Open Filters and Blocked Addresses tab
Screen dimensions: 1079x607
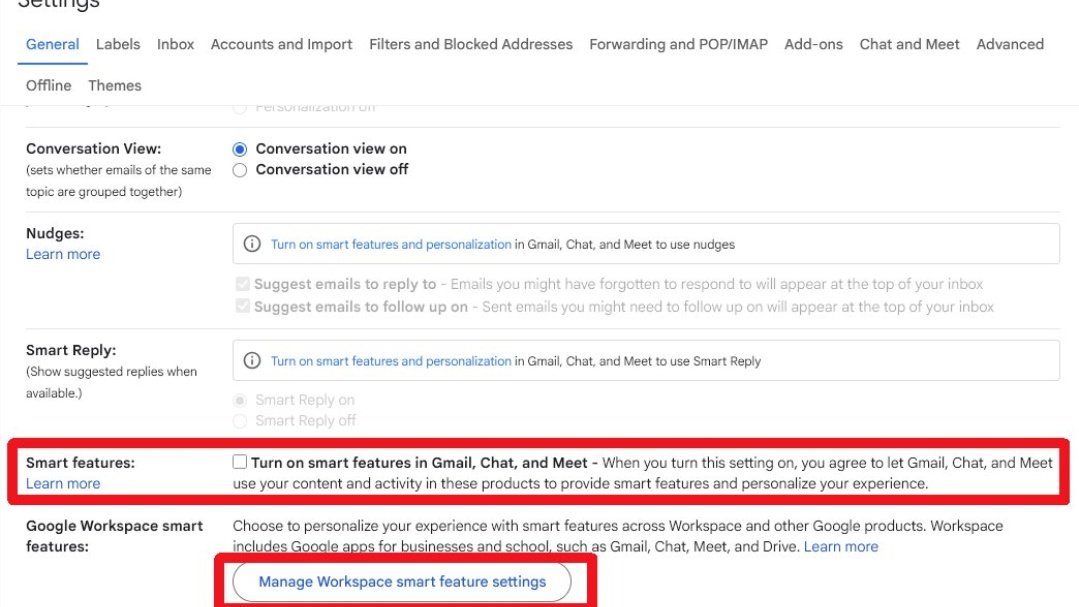tap(471, 44)
